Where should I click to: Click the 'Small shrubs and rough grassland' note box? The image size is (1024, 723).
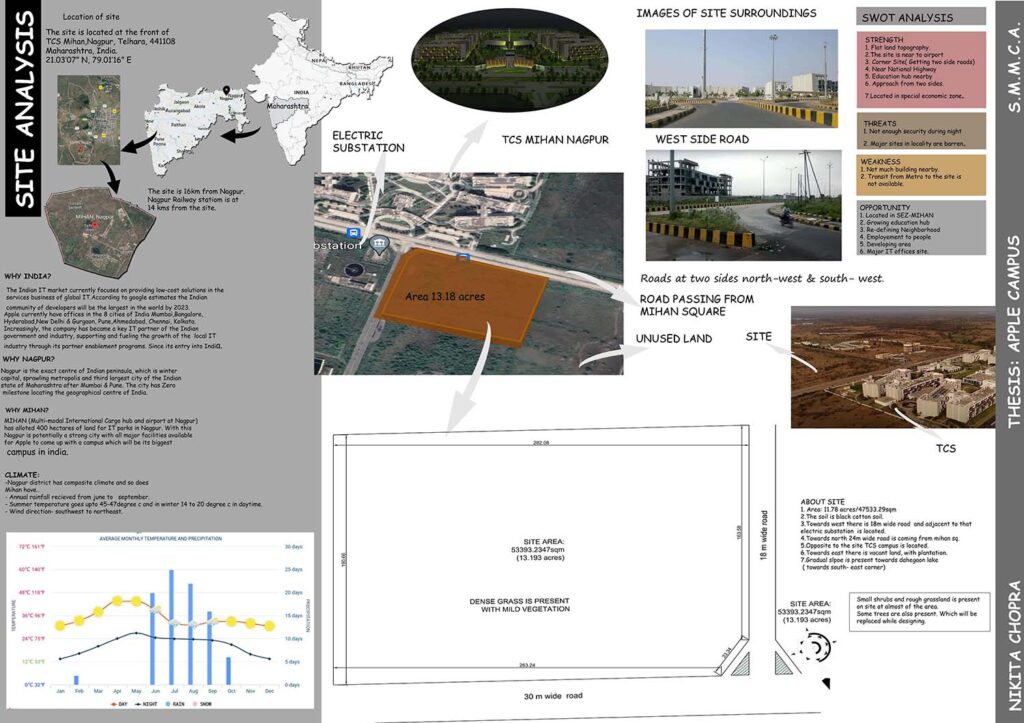pos(919,611)
